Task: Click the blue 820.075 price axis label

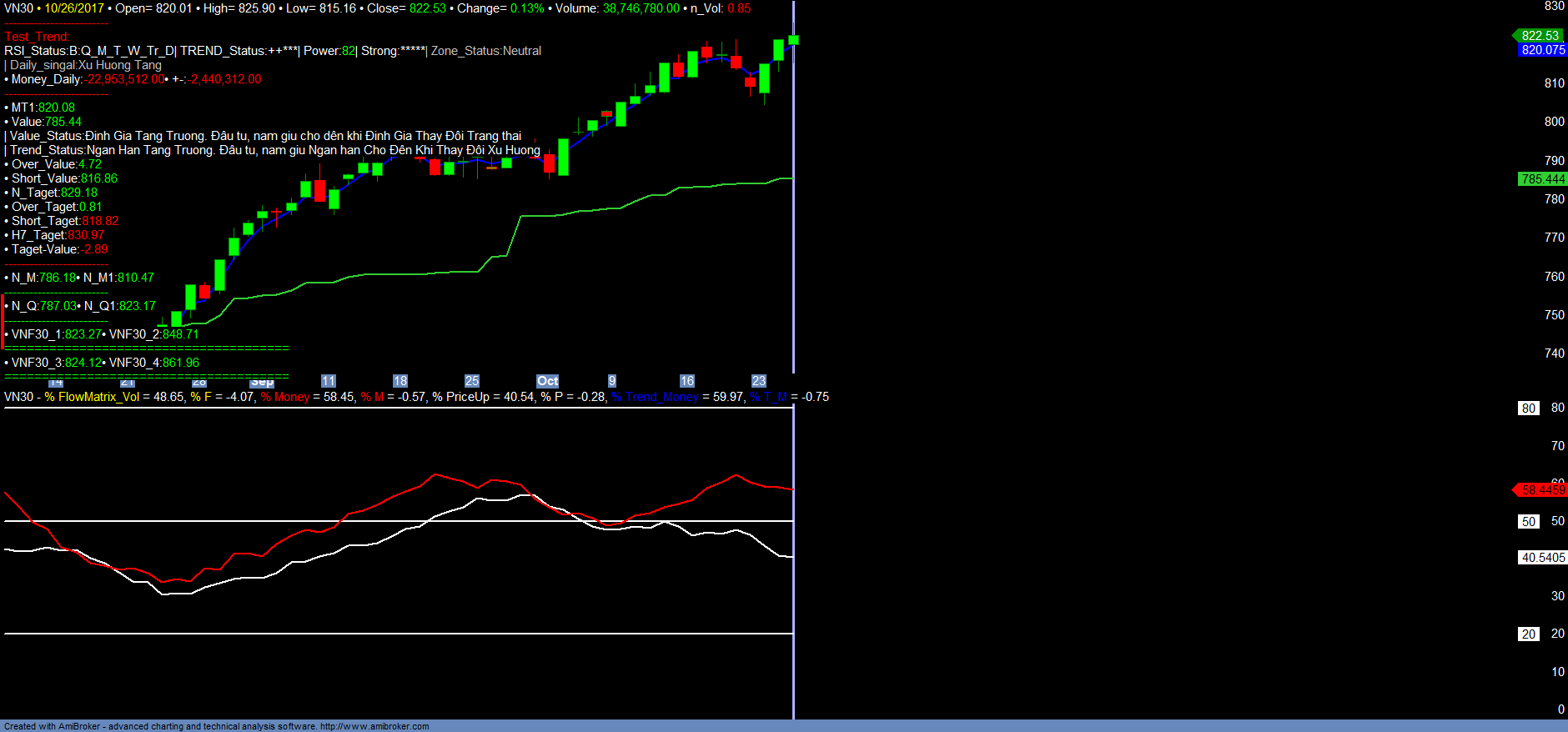Action: (1542, 50)
